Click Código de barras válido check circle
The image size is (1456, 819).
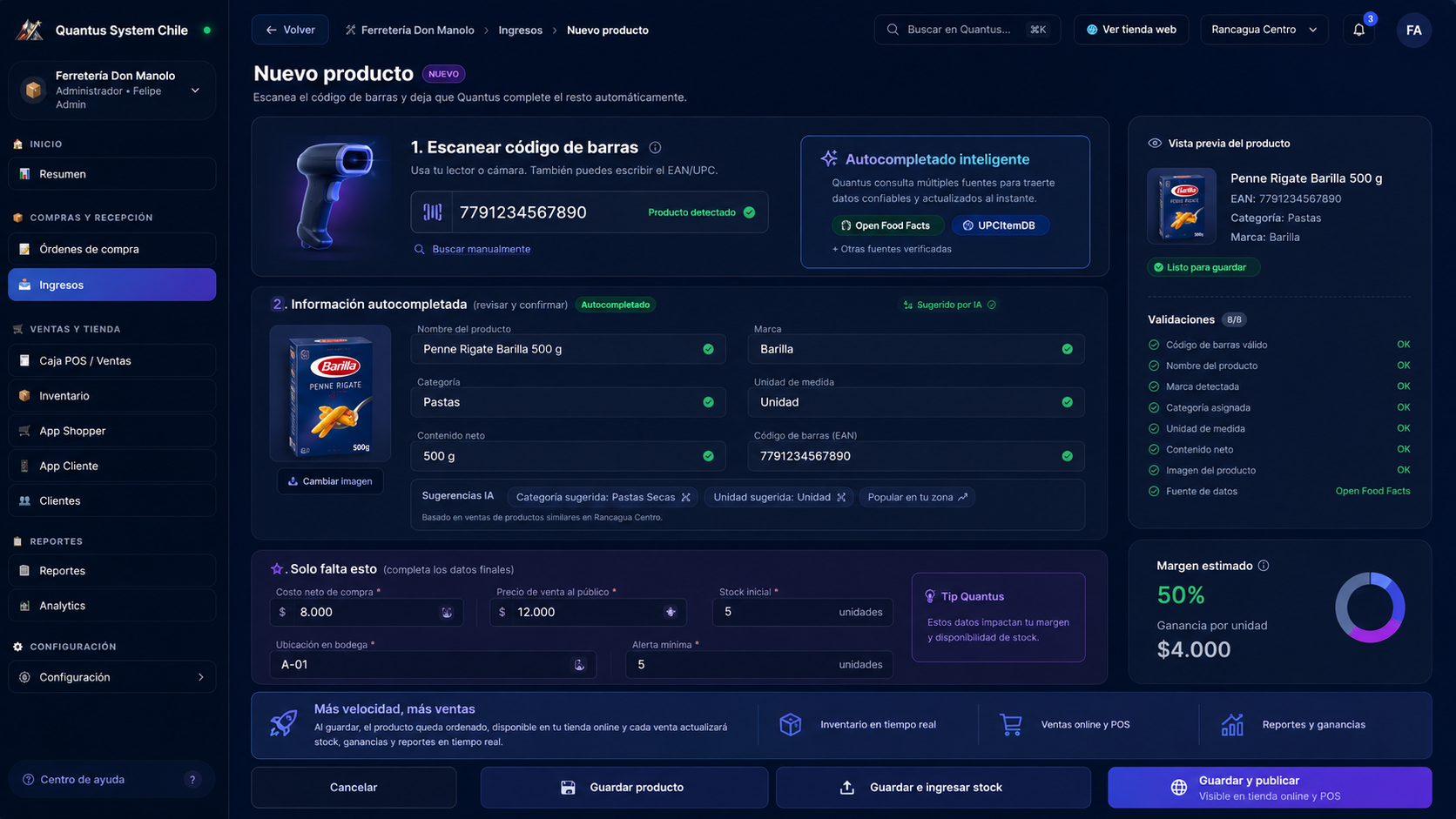tap(1154, 345)
